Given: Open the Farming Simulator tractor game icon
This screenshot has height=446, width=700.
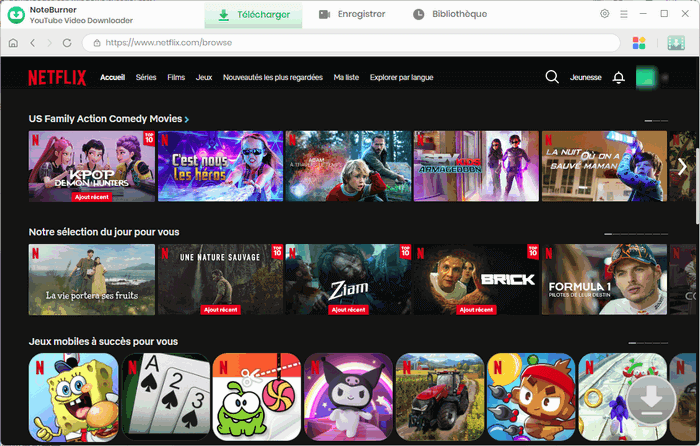Looking at the screenshot, I should tap(440, 397).
